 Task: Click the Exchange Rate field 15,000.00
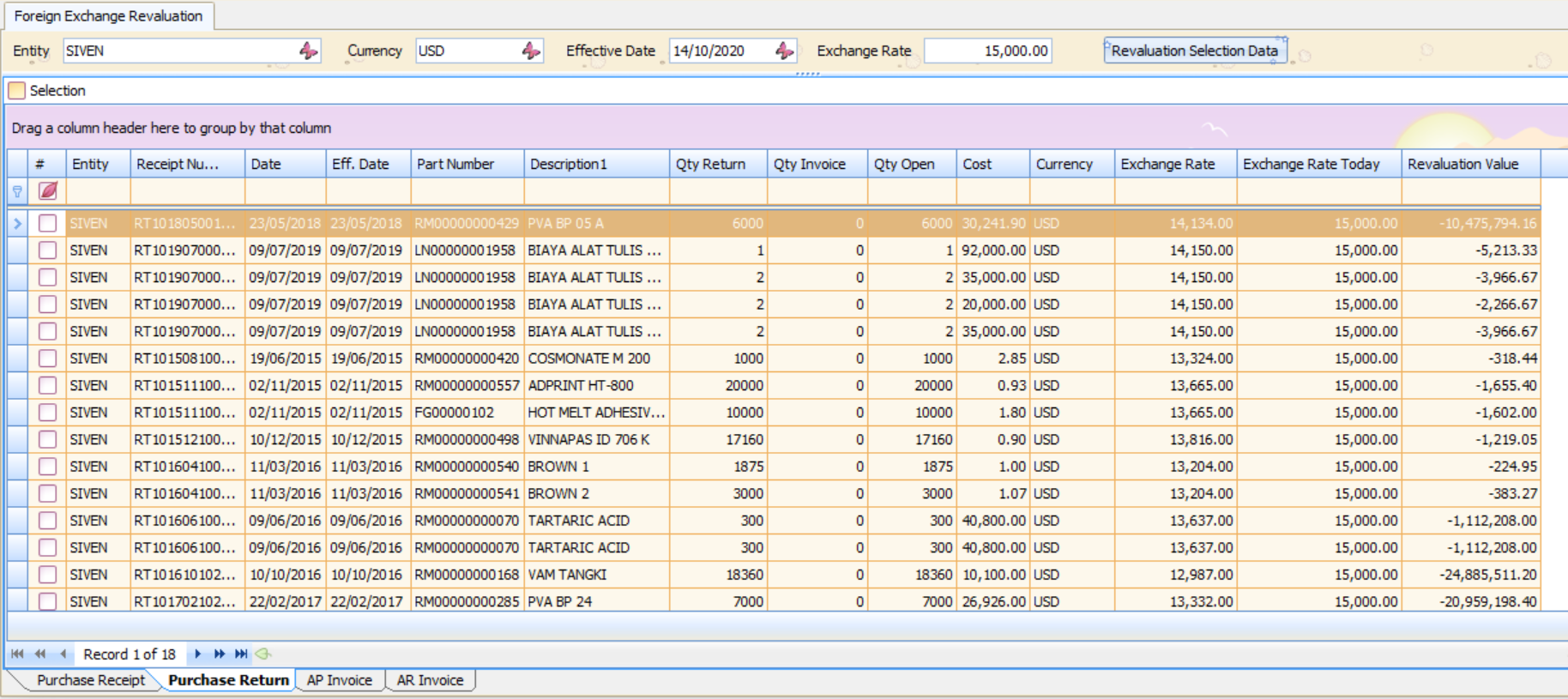click(x=987, y=51)
